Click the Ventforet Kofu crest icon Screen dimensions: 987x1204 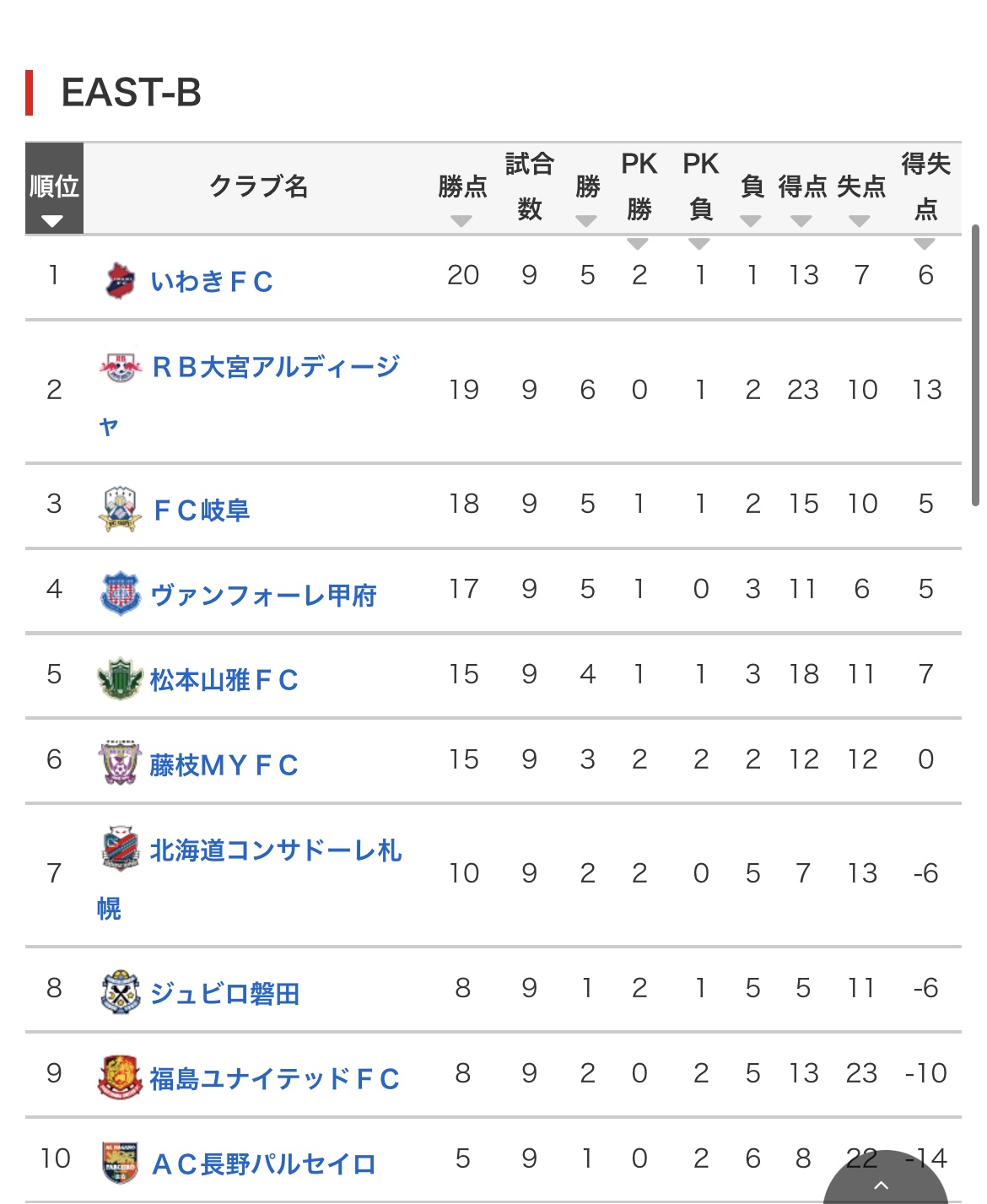tap(120, 594)
